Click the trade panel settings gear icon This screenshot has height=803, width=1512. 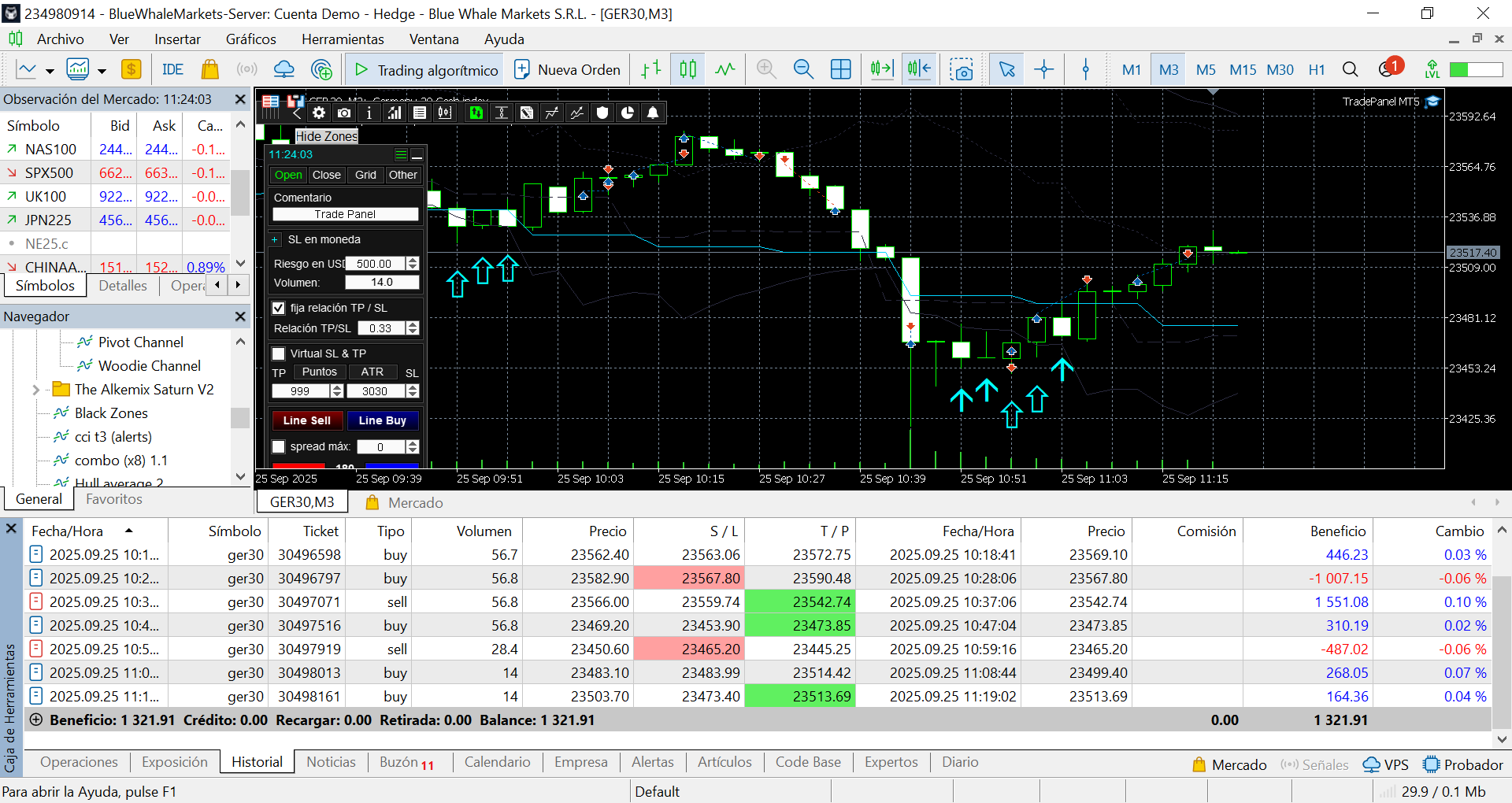pyautogui.click(x=319, y=113)
